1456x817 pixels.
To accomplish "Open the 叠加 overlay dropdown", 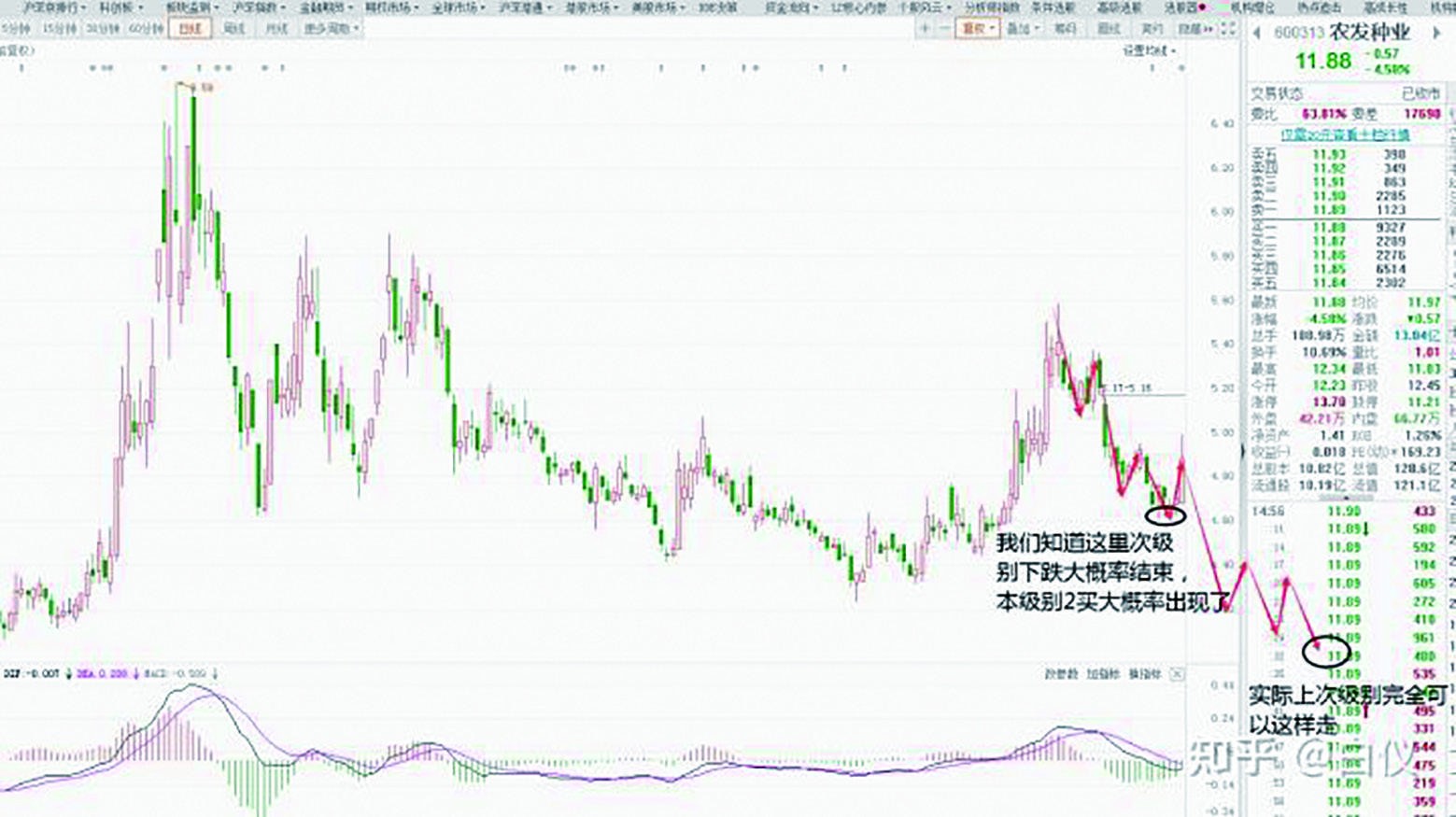I will [x=1021, y=28].
